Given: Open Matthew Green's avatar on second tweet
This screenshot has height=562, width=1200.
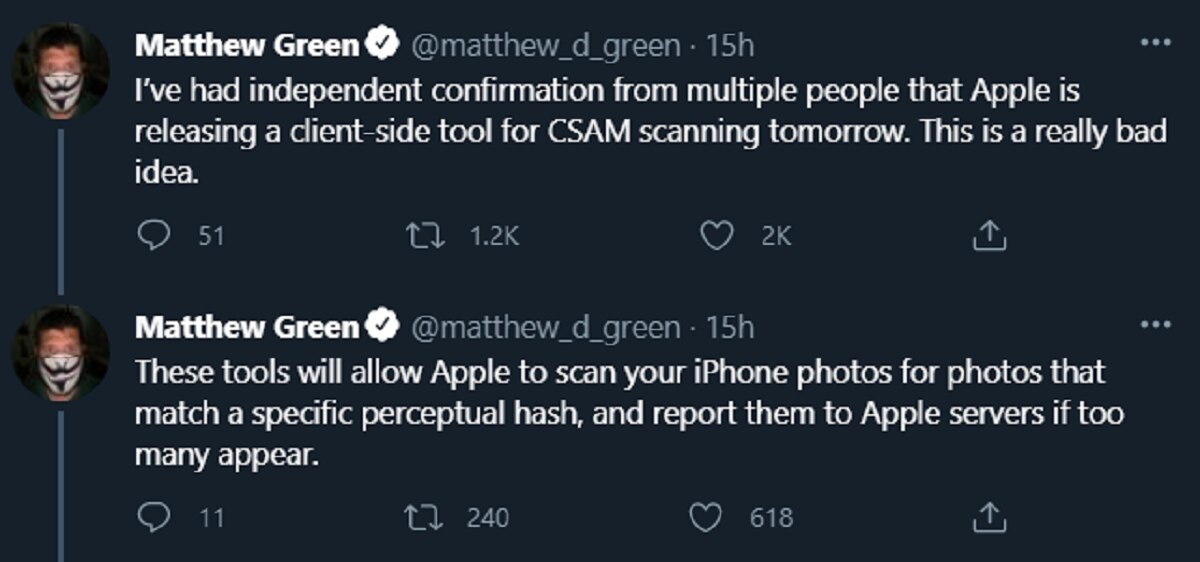Looking at the screenshot, I should [60, 353].
